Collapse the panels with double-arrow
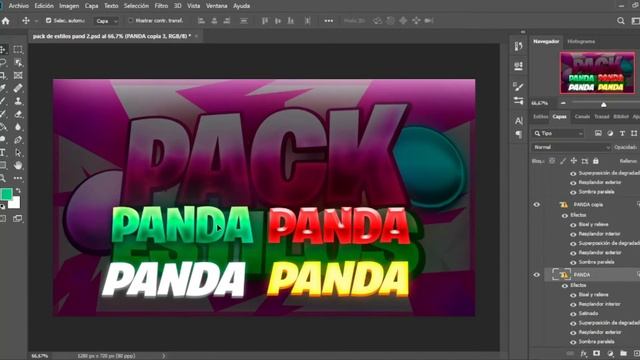640x360 pixels. (x=523, y=32)
